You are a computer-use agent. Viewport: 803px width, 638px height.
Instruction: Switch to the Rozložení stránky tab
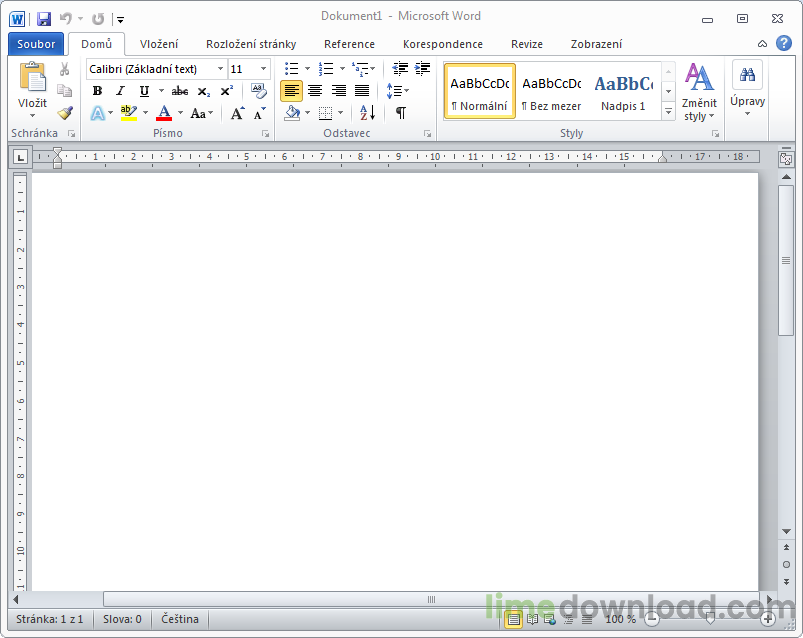click(251, 44)
